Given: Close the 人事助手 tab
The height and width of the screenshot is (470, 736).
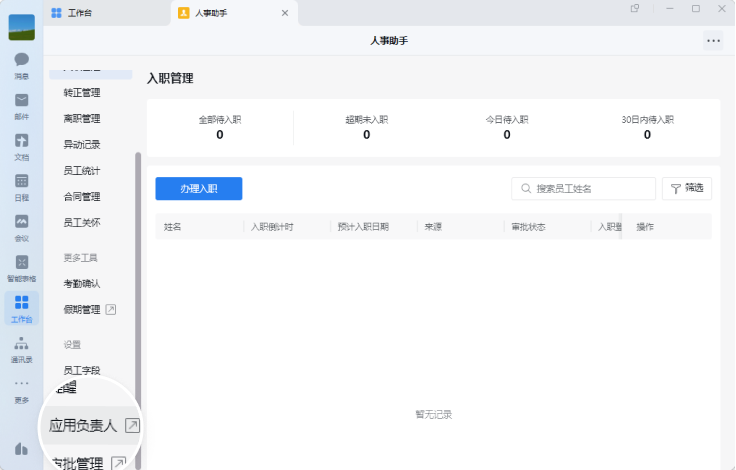Looking at the screenshot, I should [x=285, y=13].
